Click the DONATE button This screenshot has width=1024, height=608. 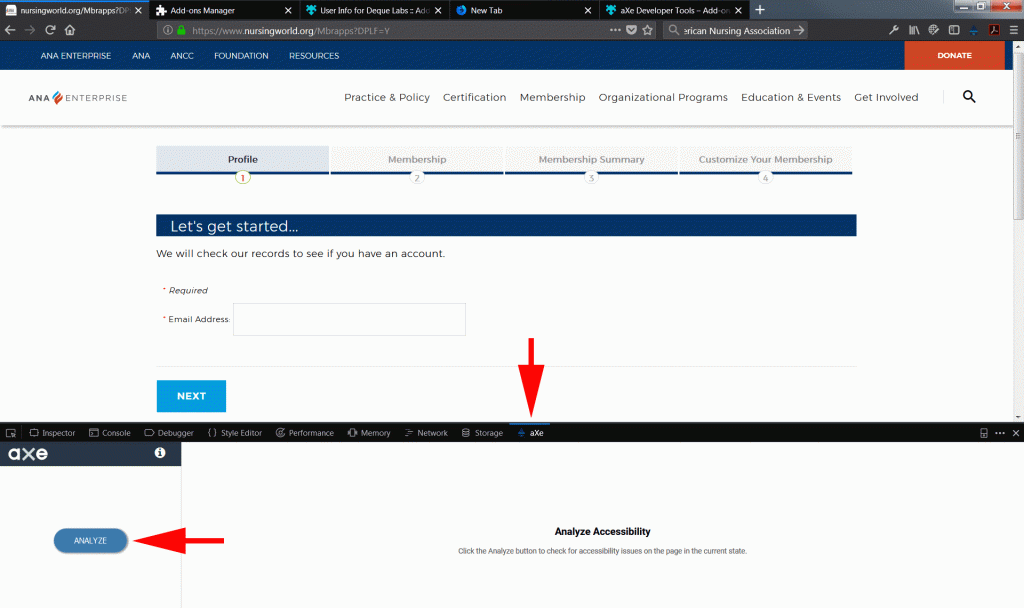point(954,55)
